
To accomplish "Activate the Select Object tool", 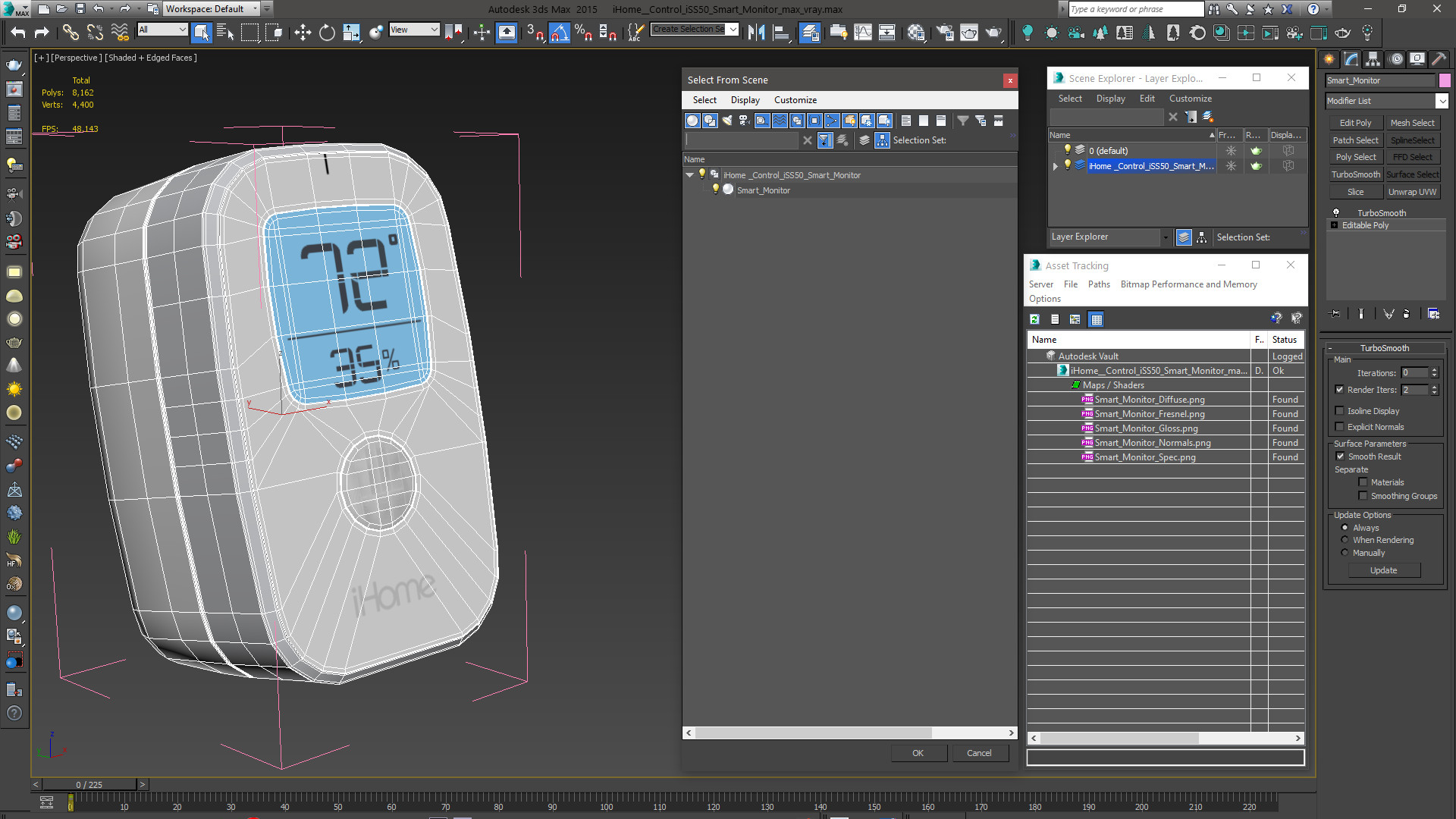I will [x=201, y=33].
